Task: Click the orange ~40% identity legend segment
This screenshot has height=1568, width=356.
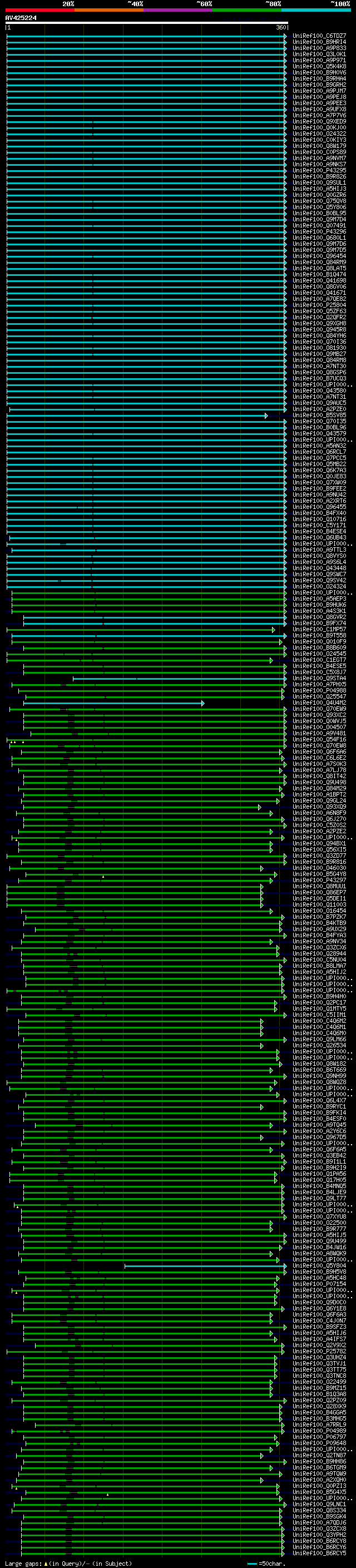Action: (109, 10)
